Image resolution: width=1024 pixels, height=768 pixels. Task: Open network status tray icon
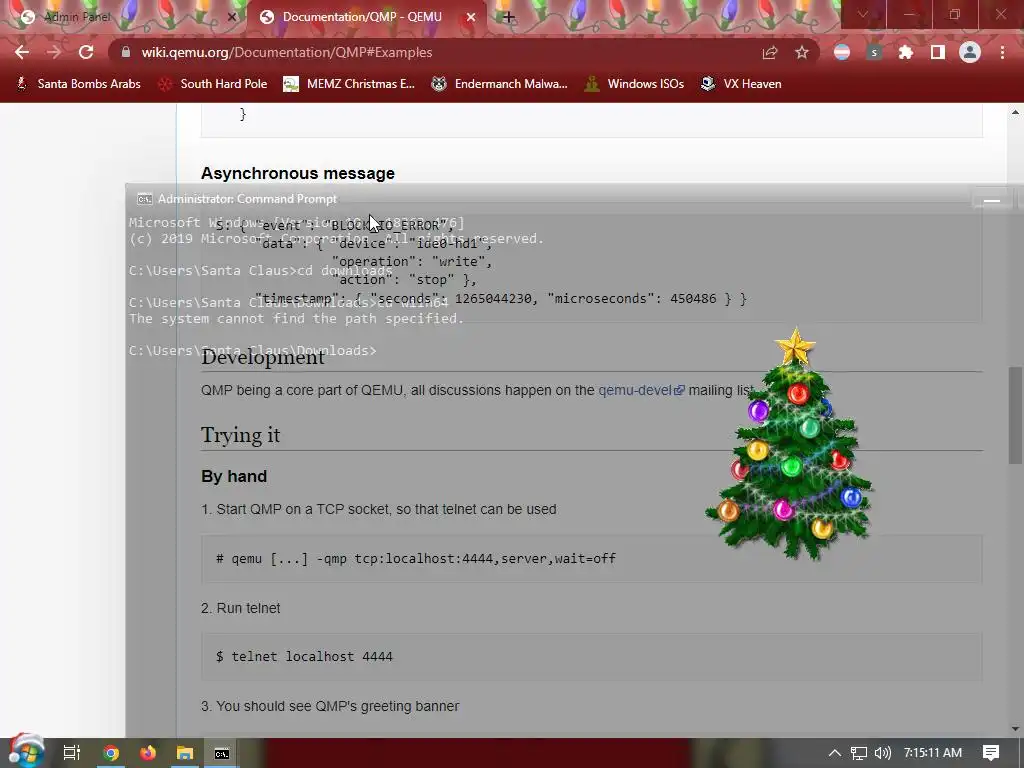(859, 753)
